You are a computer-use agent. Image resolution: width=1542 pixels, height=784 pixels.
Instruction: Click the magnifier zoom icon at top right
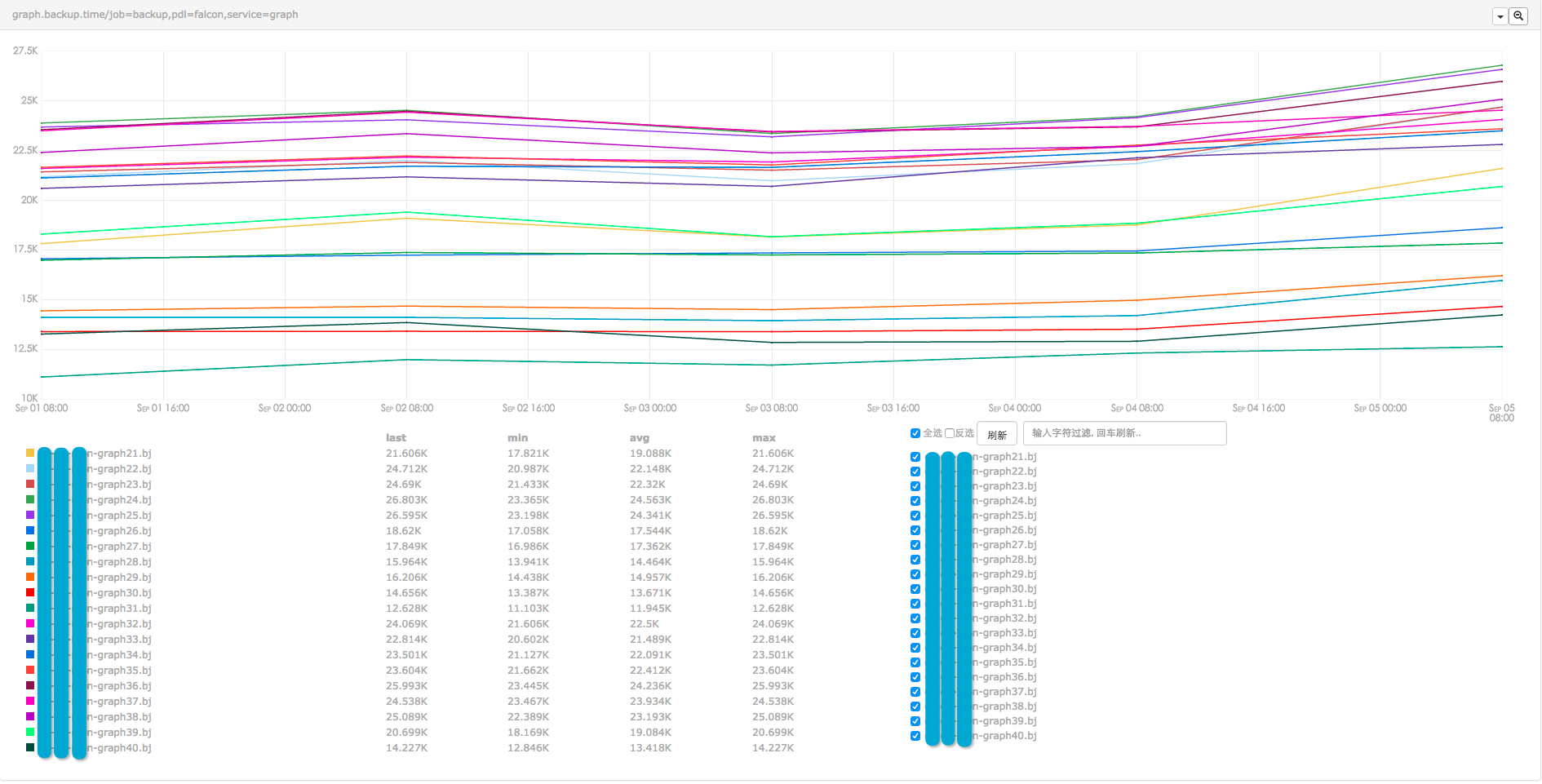[1518, 16]
